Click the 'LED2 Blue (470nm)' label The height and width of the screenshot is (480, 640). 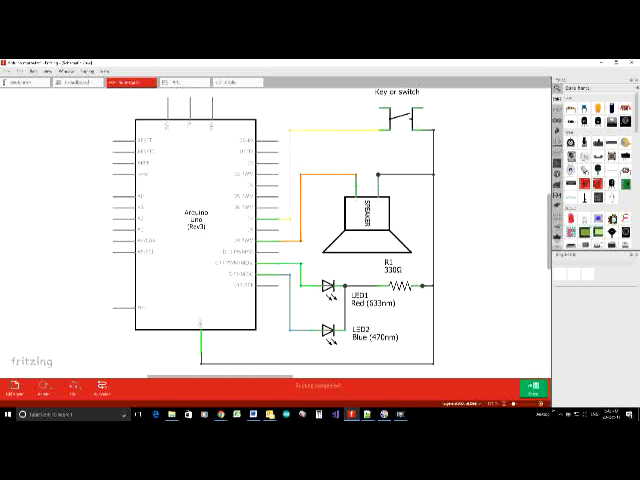click(375, 333)
